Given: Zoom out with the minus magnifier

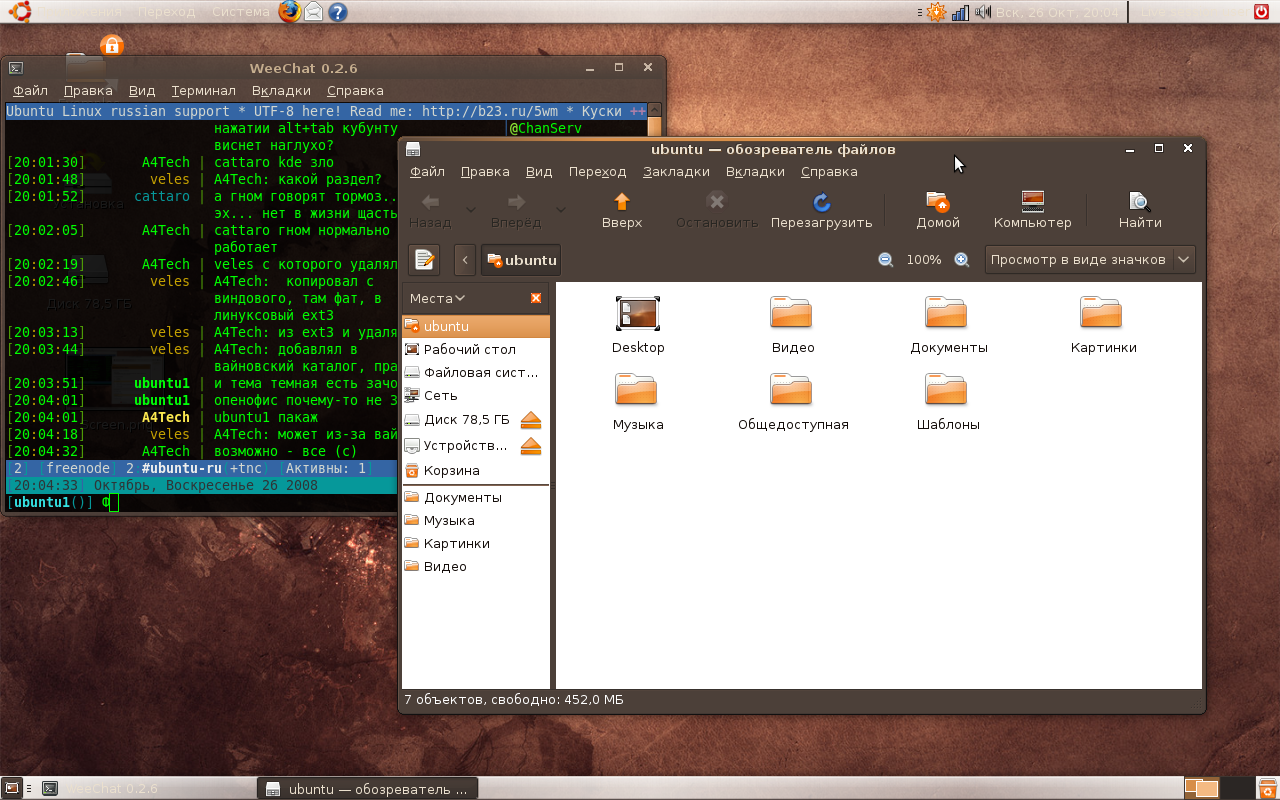Looking at the screenshot, I should (886, 260).
